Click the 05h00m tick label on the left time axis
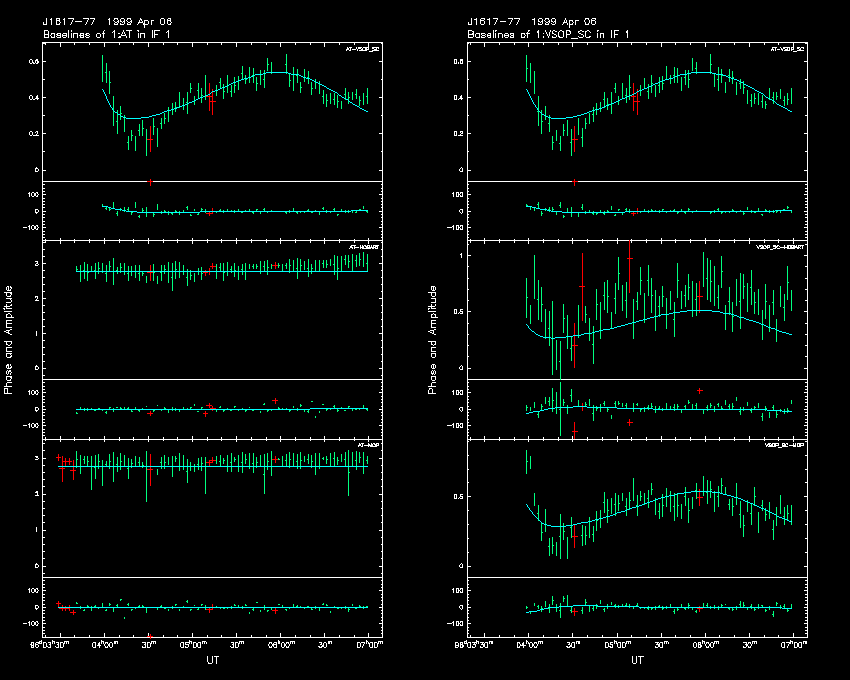The image size is (850, 680). point(193,645)
